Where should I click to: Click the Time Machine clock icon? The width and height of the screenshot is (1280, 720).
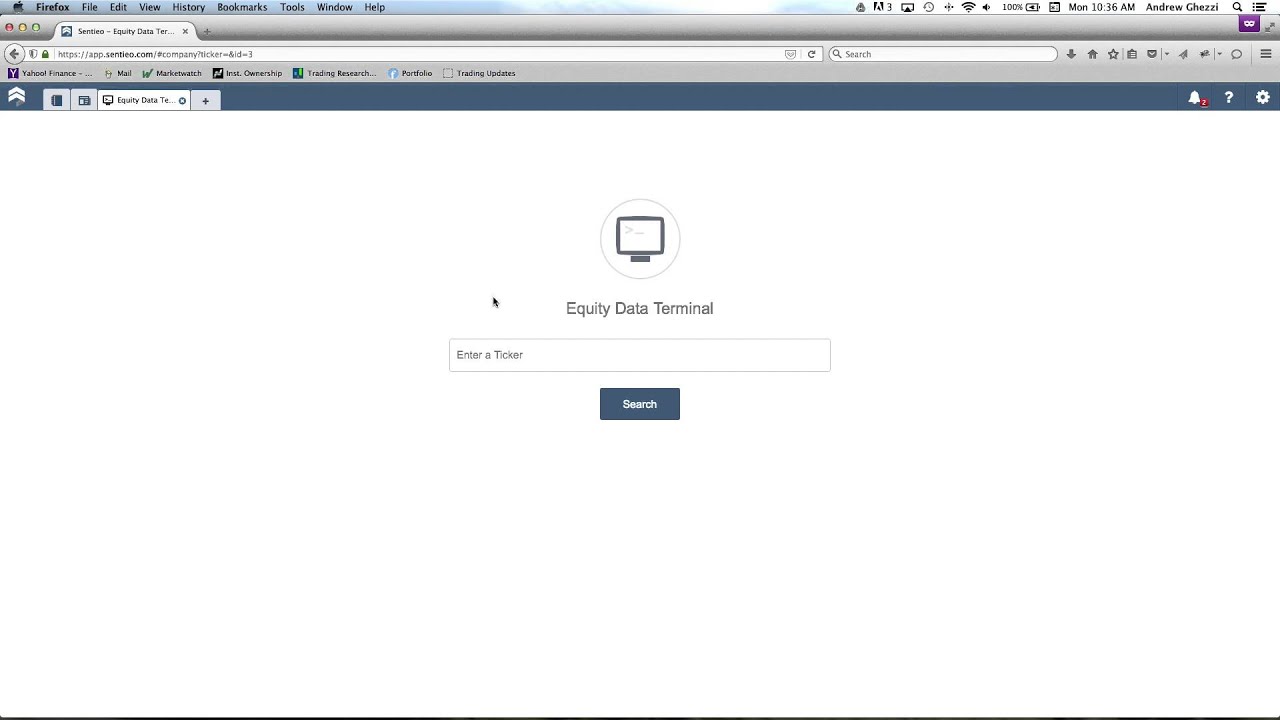point(929,7)
